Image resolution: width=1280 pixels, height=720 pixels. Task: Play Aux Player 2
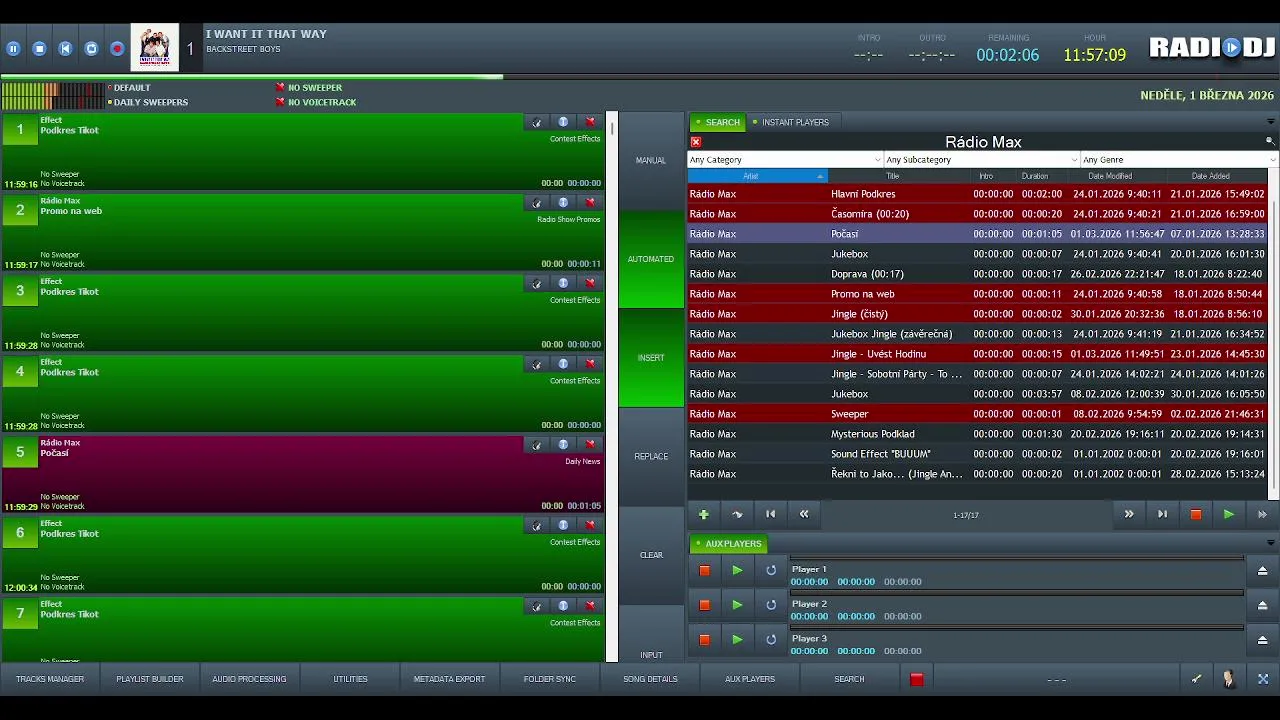(x=737, y=605)
